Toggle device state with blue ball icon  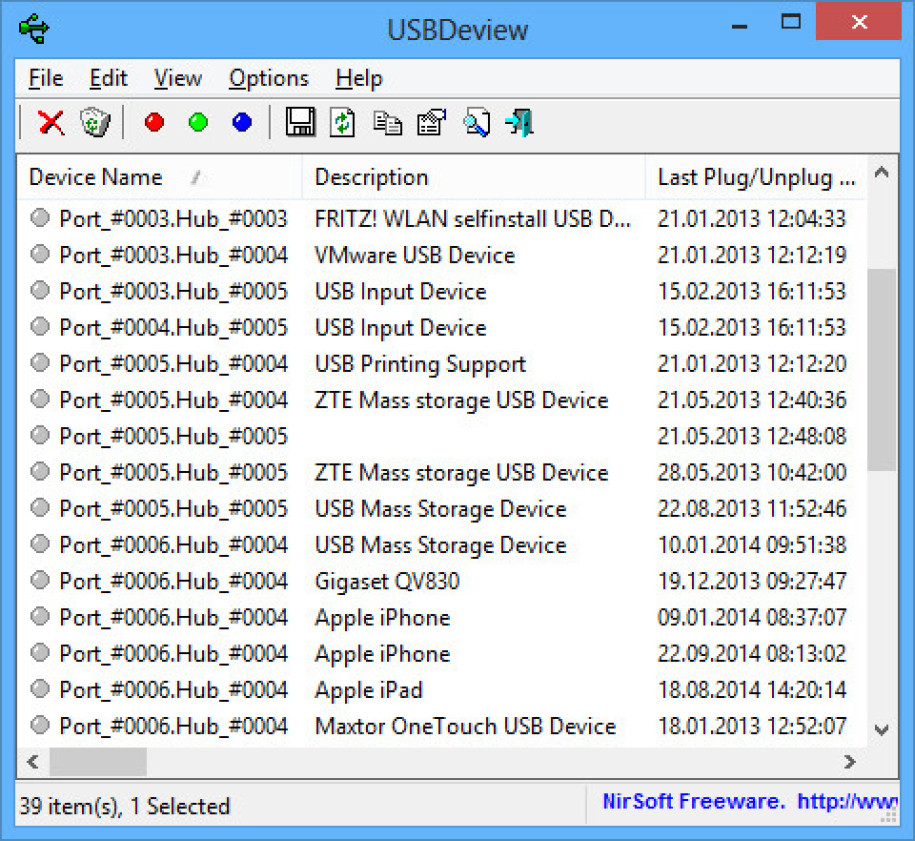pos(241,121)
